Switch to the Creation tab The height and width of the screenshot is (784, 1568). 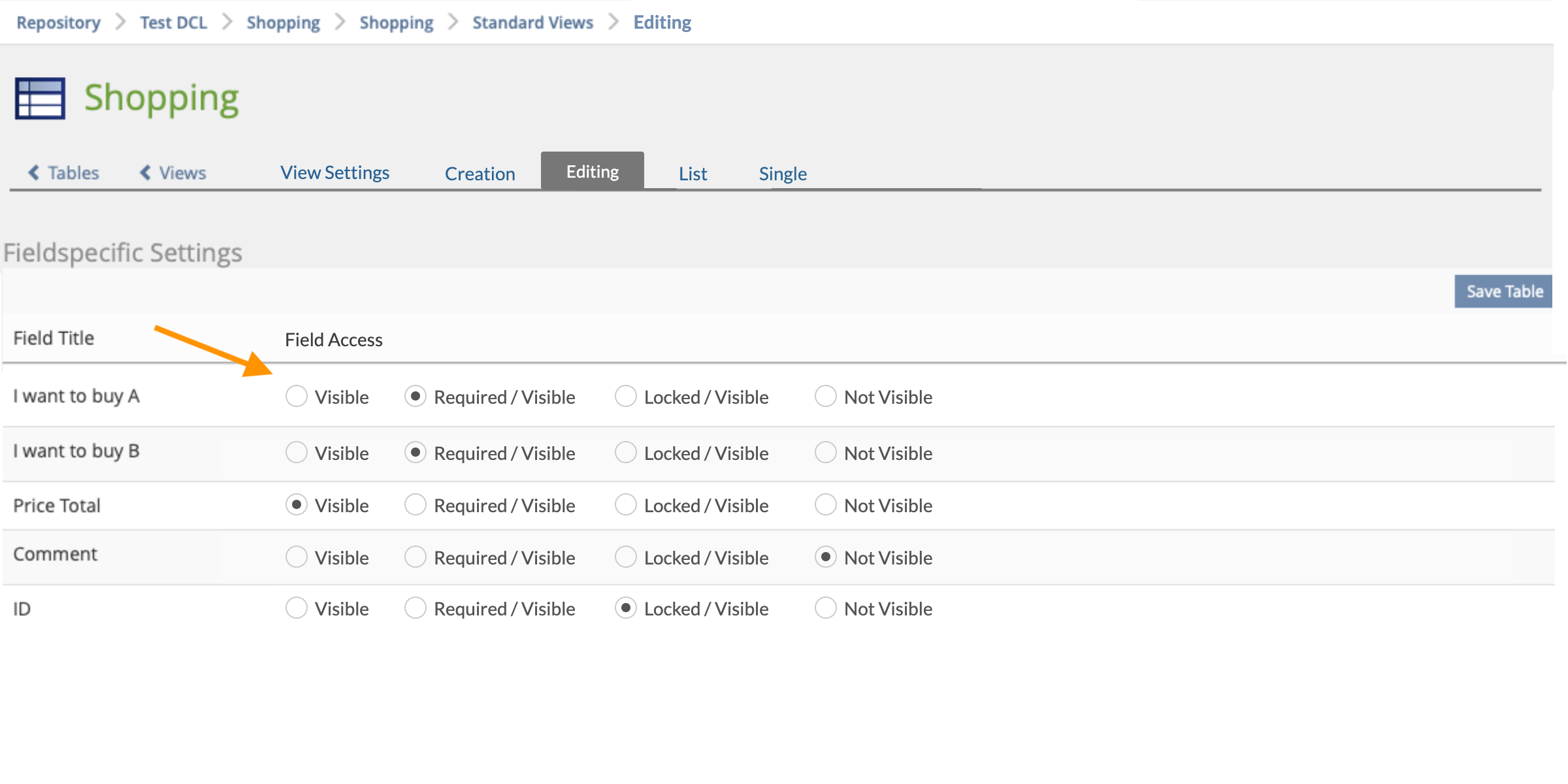(480, 174)
